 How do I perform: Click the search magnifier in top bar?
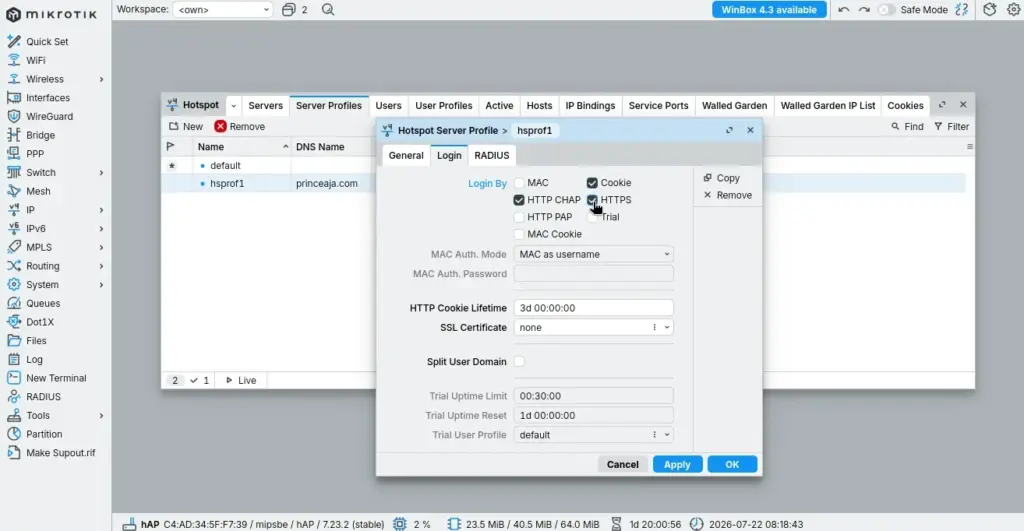click(x=328, y=10)
